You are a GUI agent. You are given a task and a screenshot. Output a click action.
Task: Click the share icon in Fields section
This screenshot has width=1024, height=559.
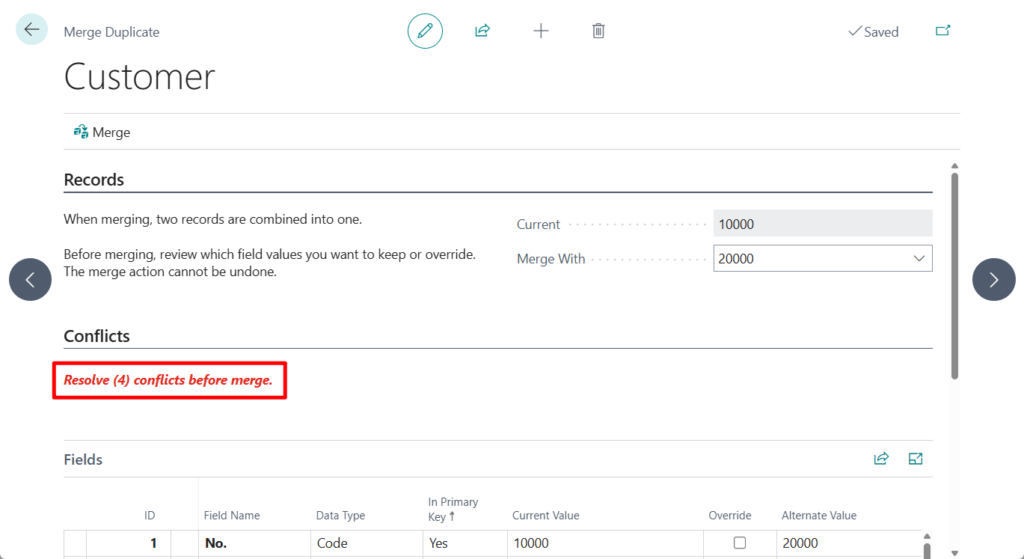[881, 459]
